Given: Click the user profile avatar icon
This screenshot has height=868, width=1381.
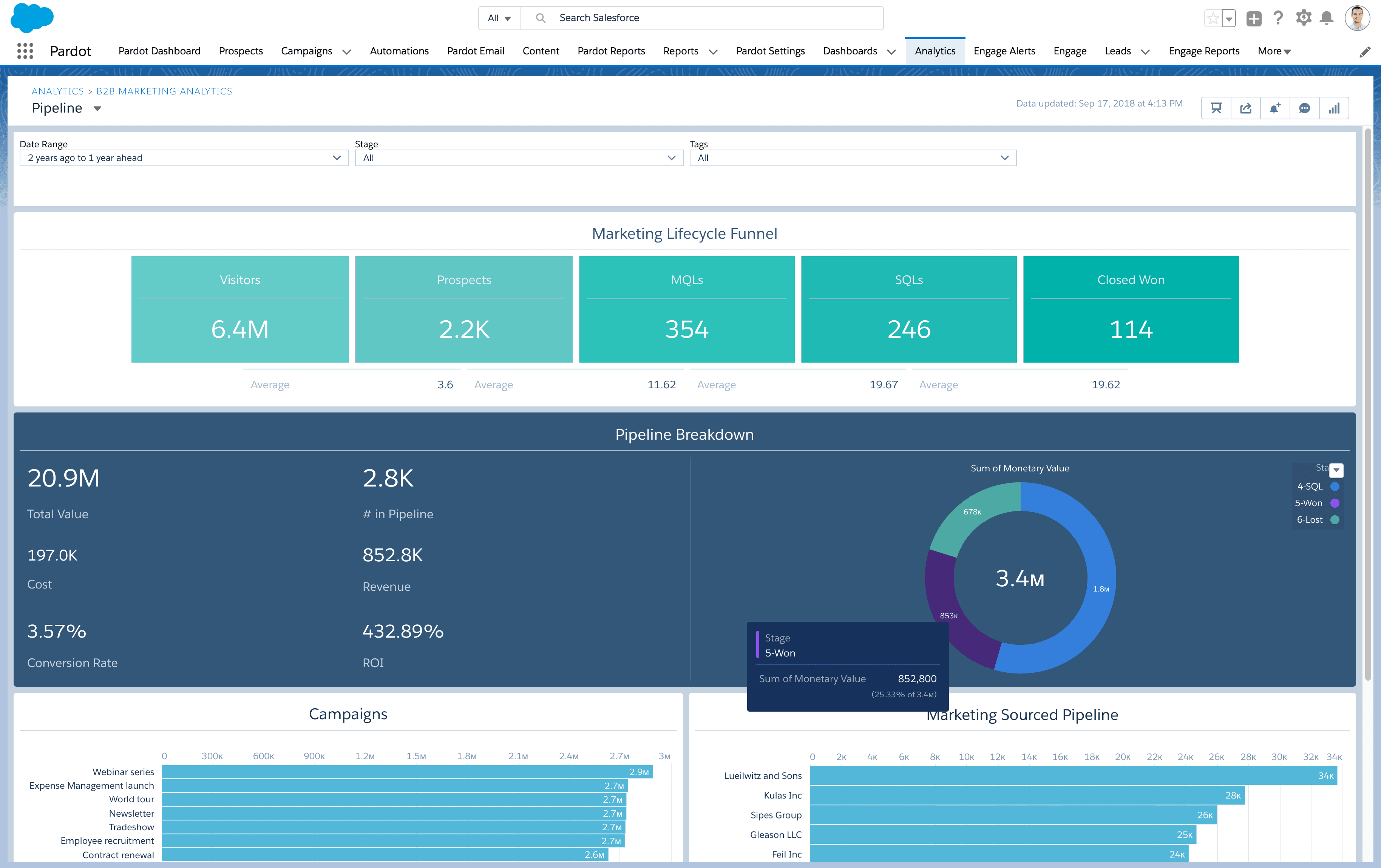Looking at the screenshot, I should 1357,17.
